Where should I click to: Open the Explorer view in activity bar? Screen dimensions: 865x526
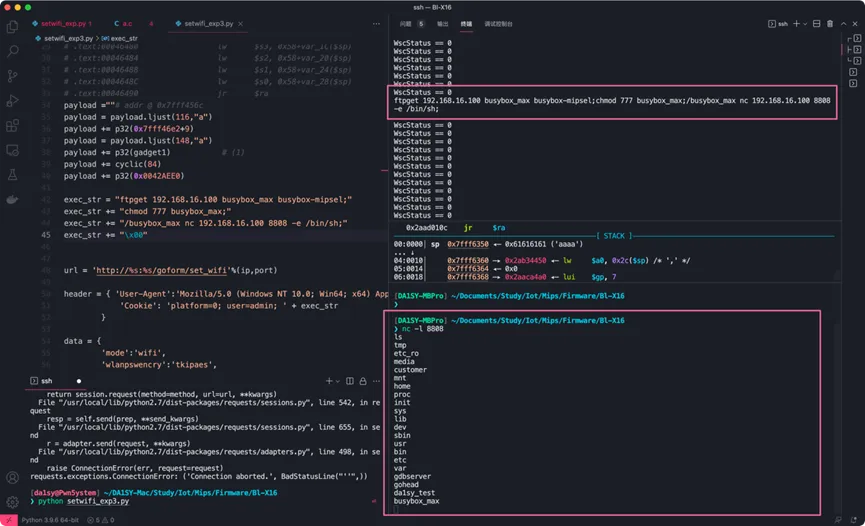tap(12, 26)
